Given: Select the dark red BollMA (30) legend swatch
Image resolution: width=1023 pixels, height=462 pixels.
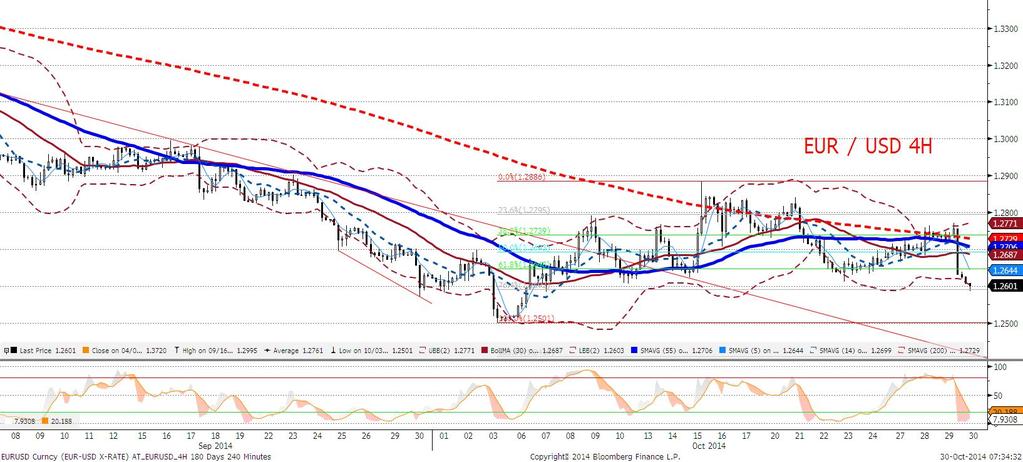Looking at the screenshot, I should tap(485, 350).
